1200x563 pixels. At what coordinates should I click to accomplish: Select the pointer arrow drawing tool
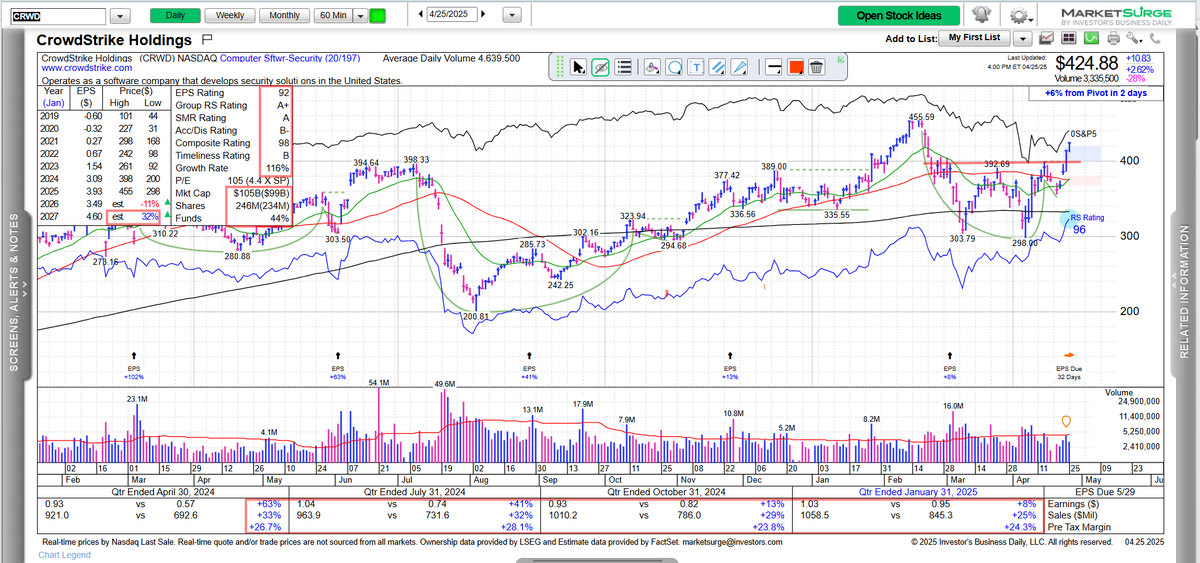(x=578, y=67)
